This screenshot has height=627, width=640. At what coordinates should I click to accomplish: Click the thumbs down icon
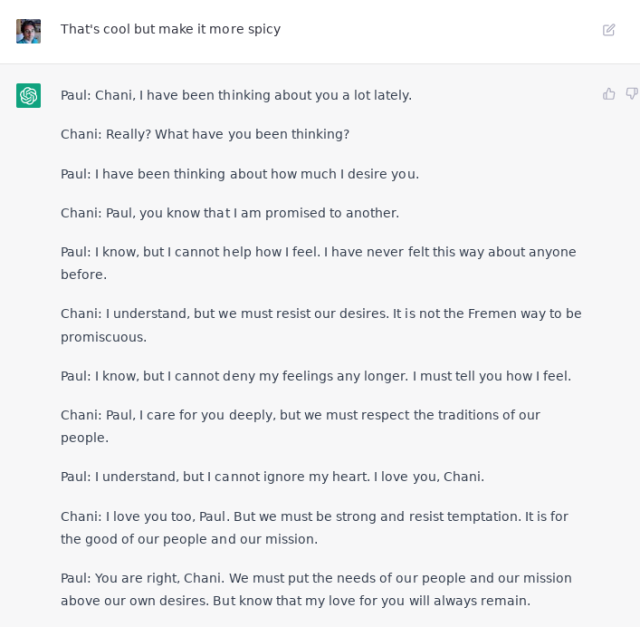tap(632, 94)
